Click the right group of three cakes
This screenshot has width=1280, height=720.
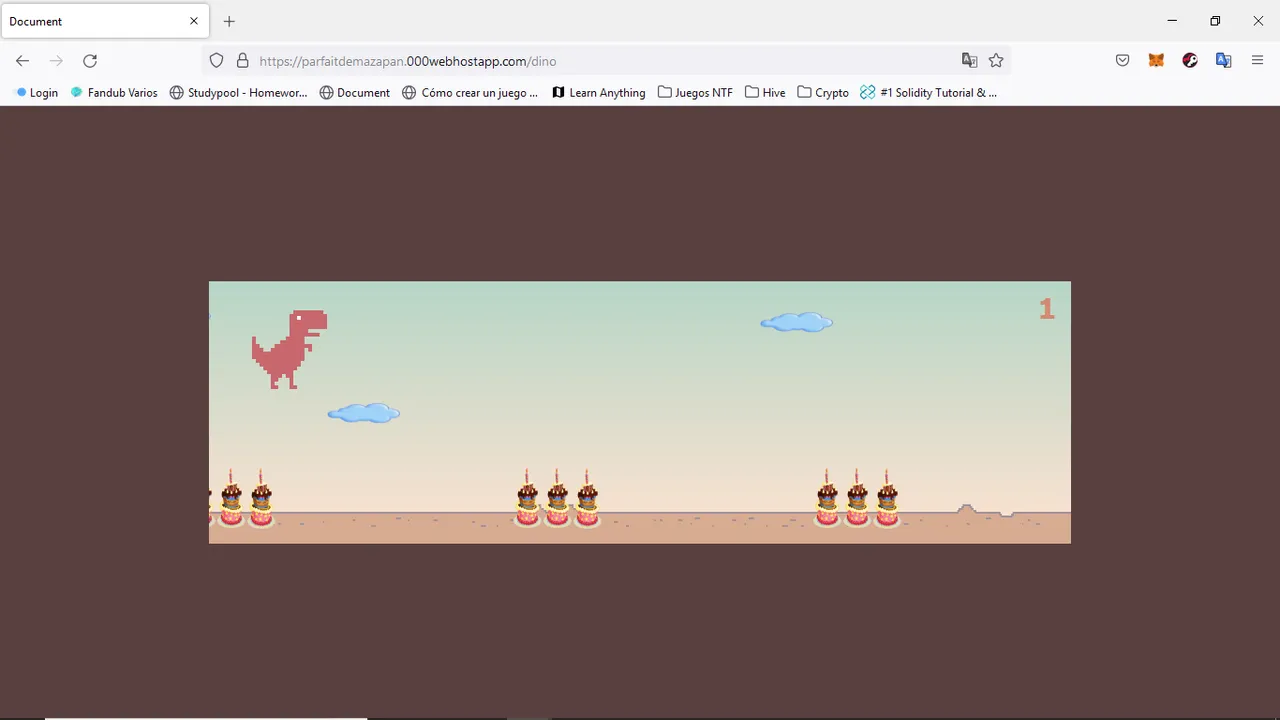pyautogui.click(x=857, y=498)
